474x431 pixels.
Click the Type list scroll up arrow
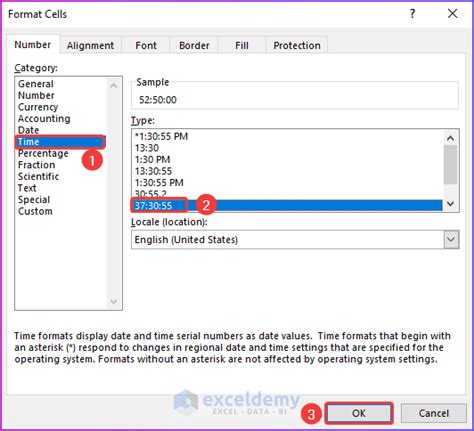(x=451, y=138)
